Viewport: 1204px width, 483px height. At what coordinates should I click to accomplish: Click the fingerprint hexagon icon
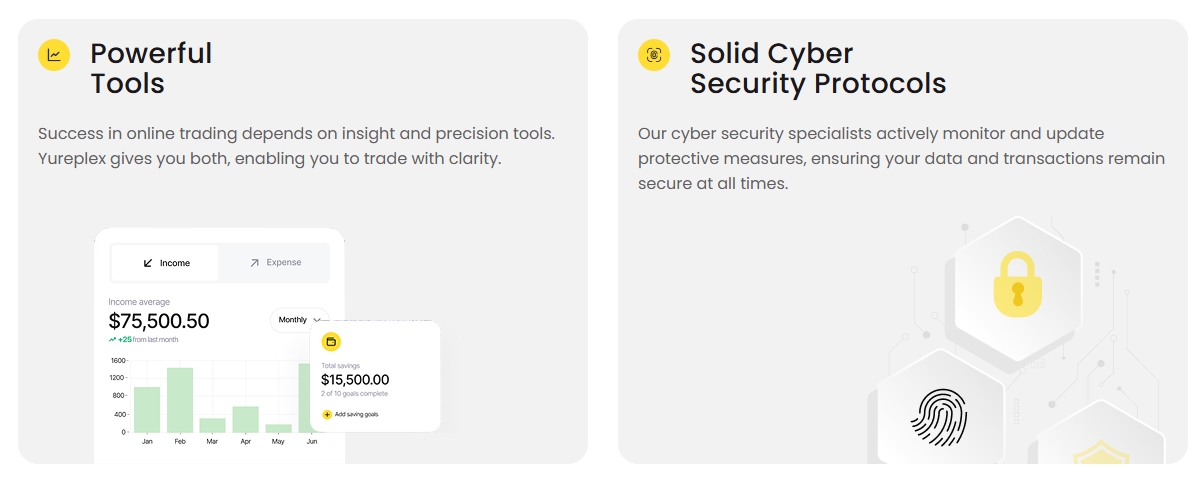pyautogui.click(x=935, y=417)
